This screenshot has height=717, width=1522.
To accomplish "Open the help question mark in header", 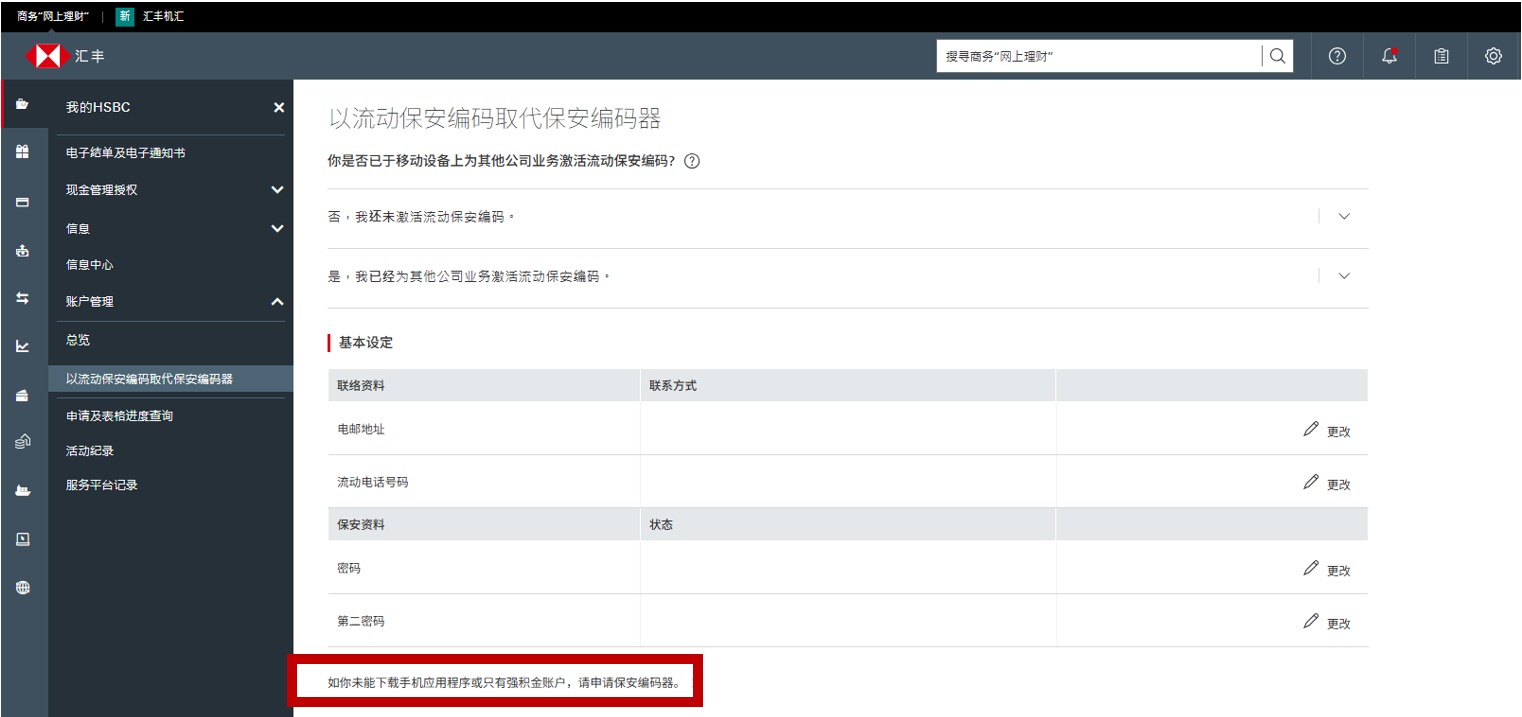I will 1337,56.
